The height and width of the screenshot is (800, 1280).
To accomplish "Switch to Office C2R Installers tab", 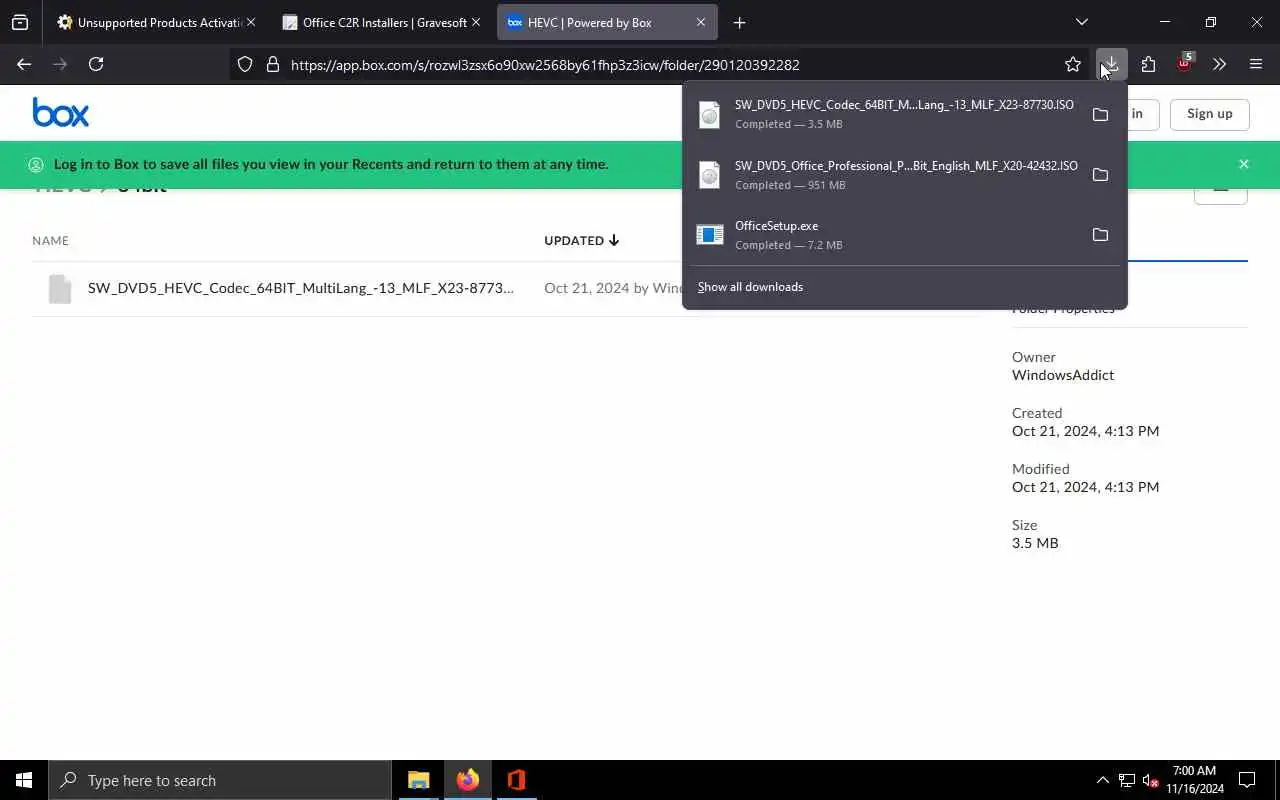I will tap(381, 22).
